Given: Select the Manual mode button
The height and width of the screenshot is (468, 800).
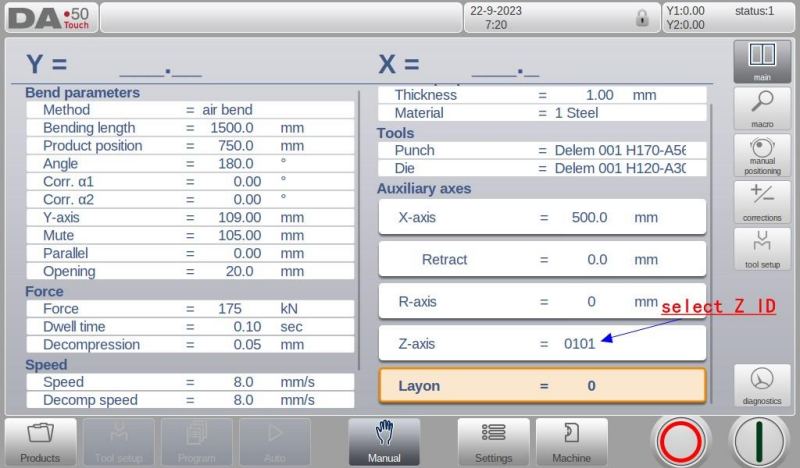Looking at the screenshot, I should click(384, 441).
